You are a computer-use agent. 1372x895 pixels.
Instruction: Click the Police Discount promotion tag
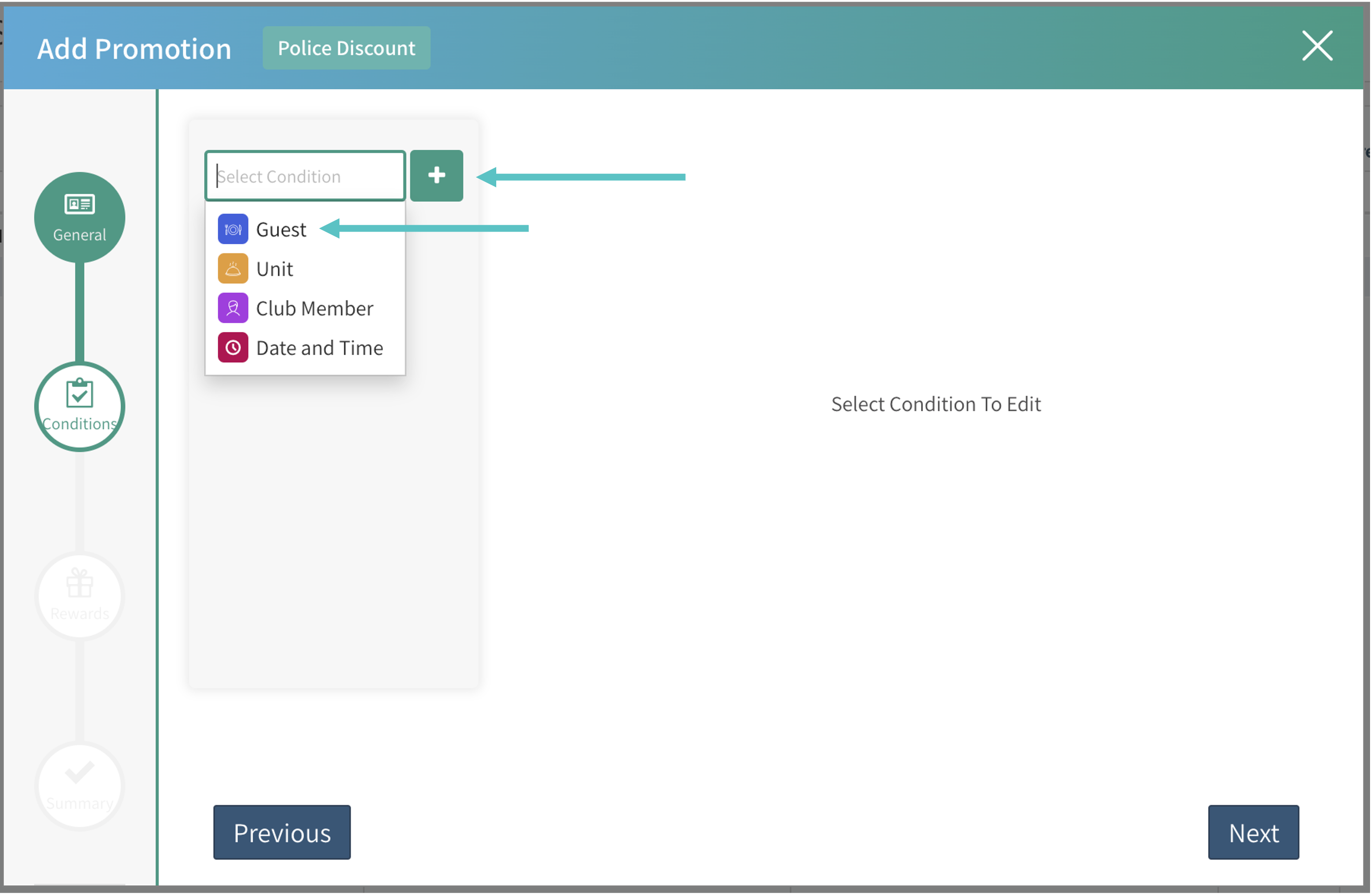(346, 48)
